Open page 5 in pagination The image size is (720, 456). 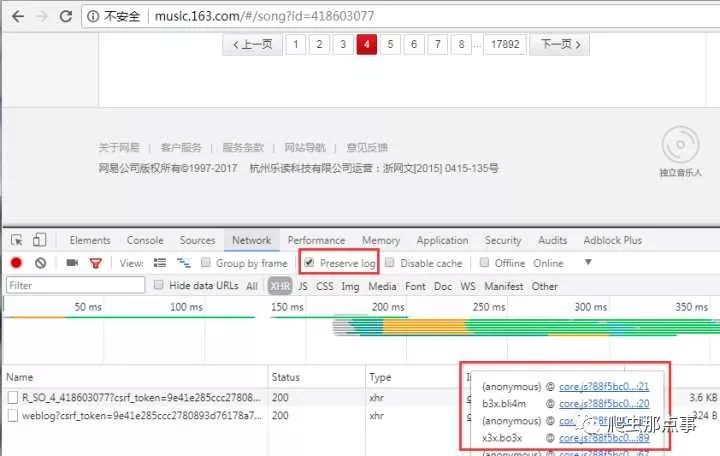390,45
